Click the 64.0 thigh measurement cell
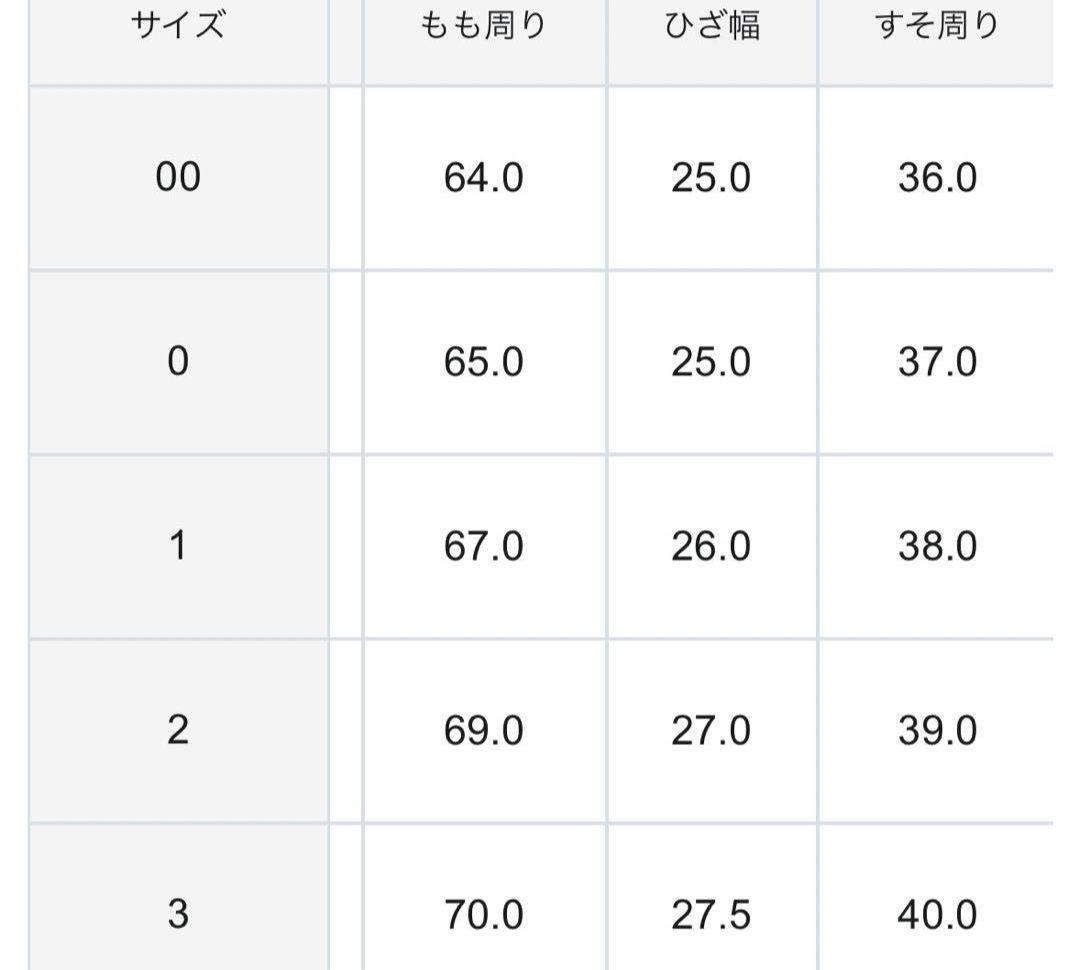This screenshot has height=970, width=1080. 484,178
